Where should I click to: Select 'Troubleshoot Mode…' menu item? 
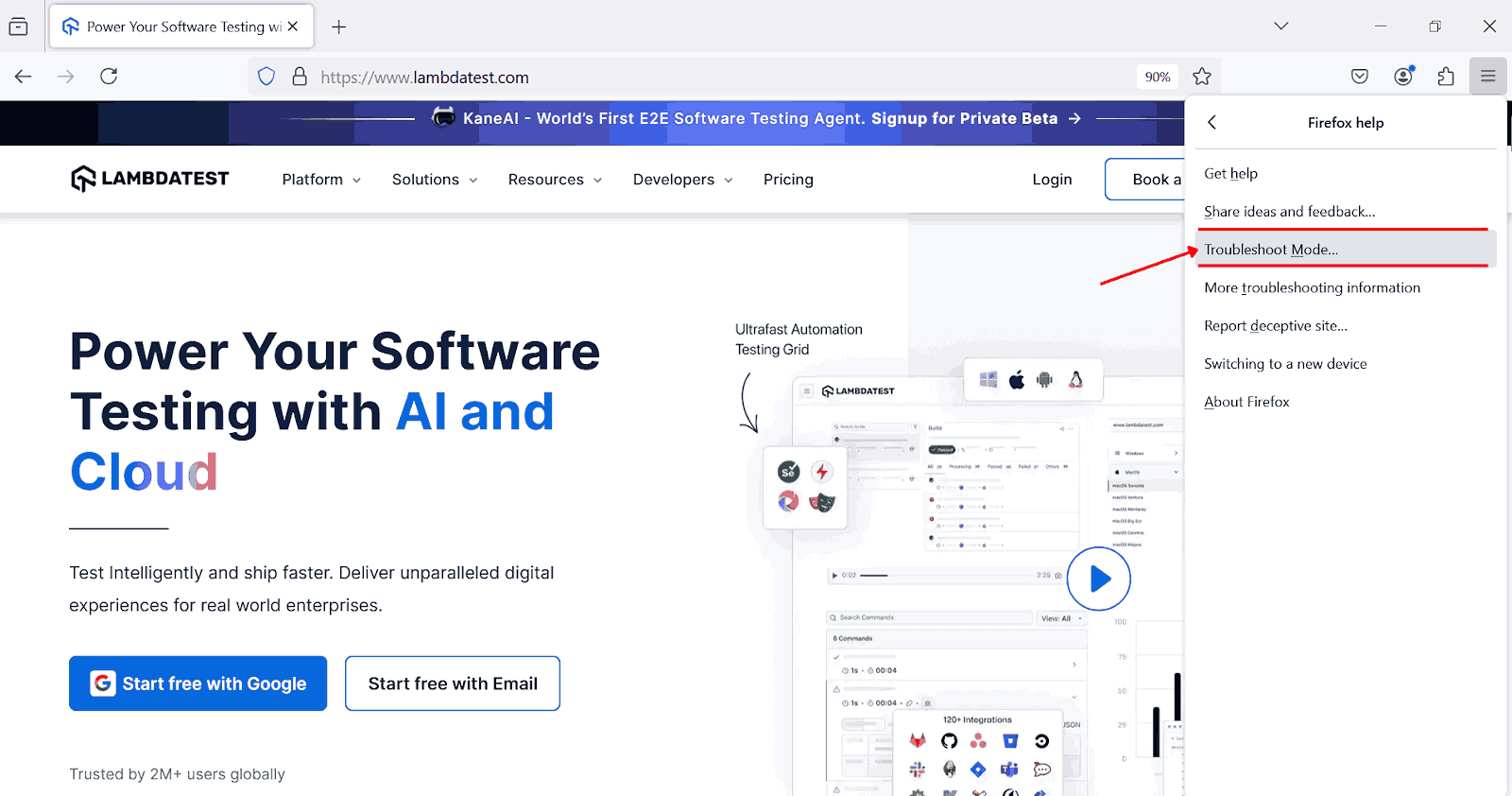click(1346, 250)
